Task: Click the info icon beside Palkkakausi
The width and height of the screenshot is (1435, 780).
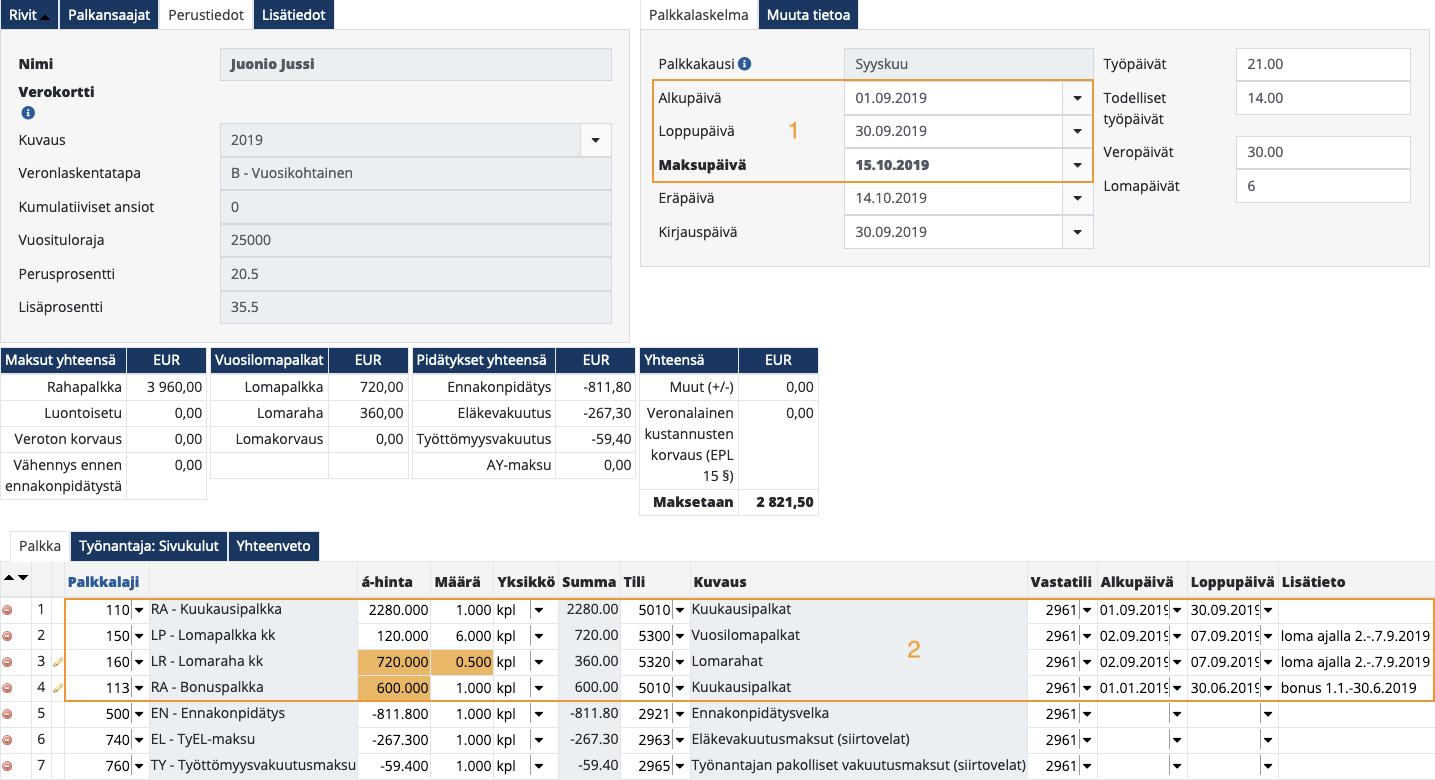Action: [x=744, y=64]
